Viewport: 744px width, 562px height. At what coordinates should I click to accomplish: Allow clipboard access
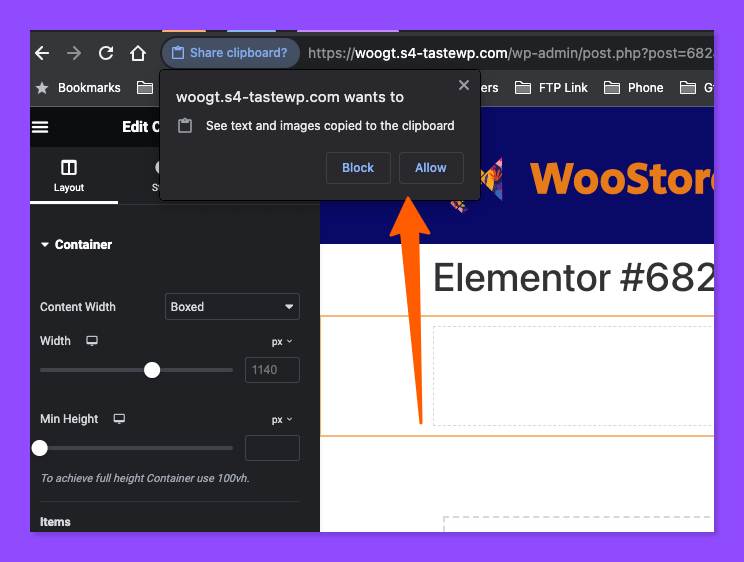pyautogui.click(x=431, y=168)
